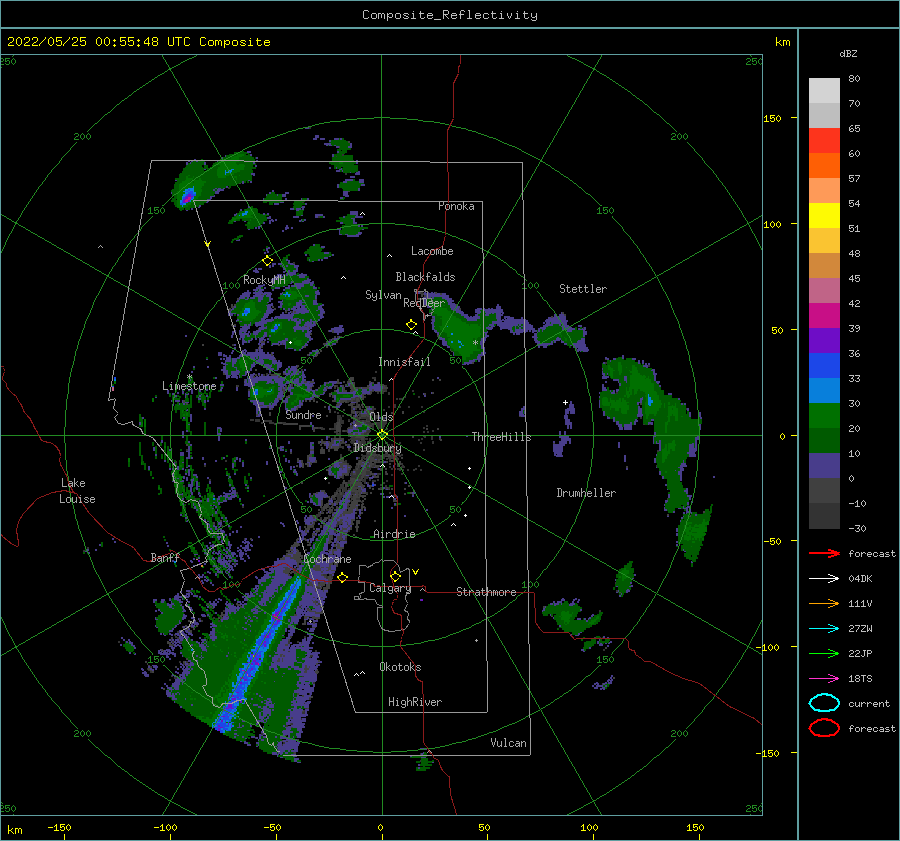Select the orange 111V arrow symbol
900x841 pixels.
824,603
